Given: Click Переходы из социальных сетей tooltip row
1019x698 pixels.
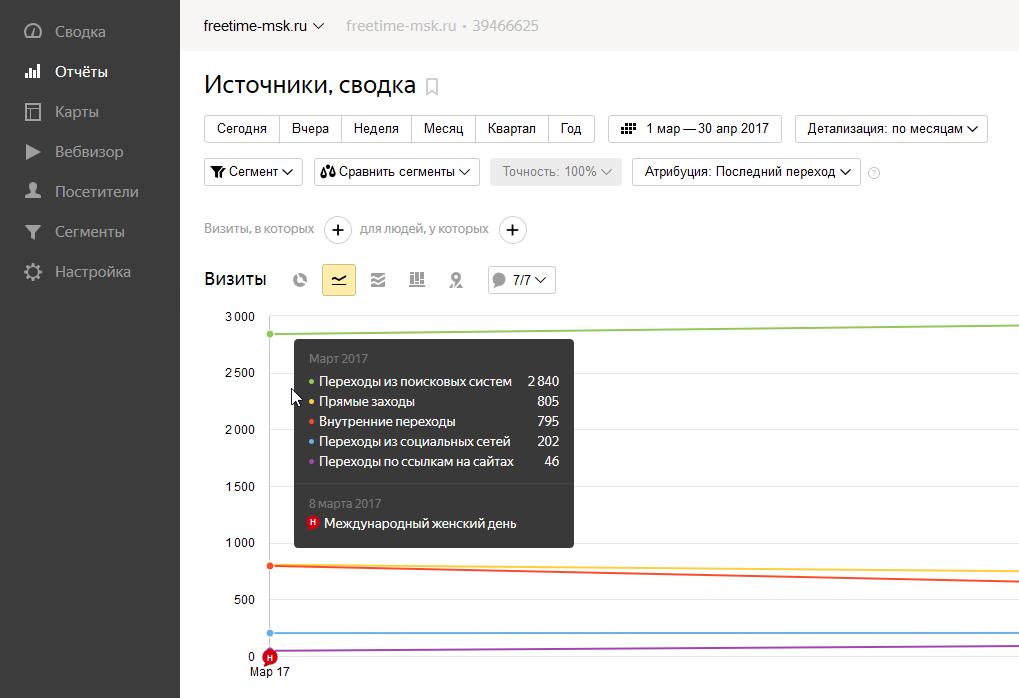Looking at the screenshot, I should click(x=433, y=441).
